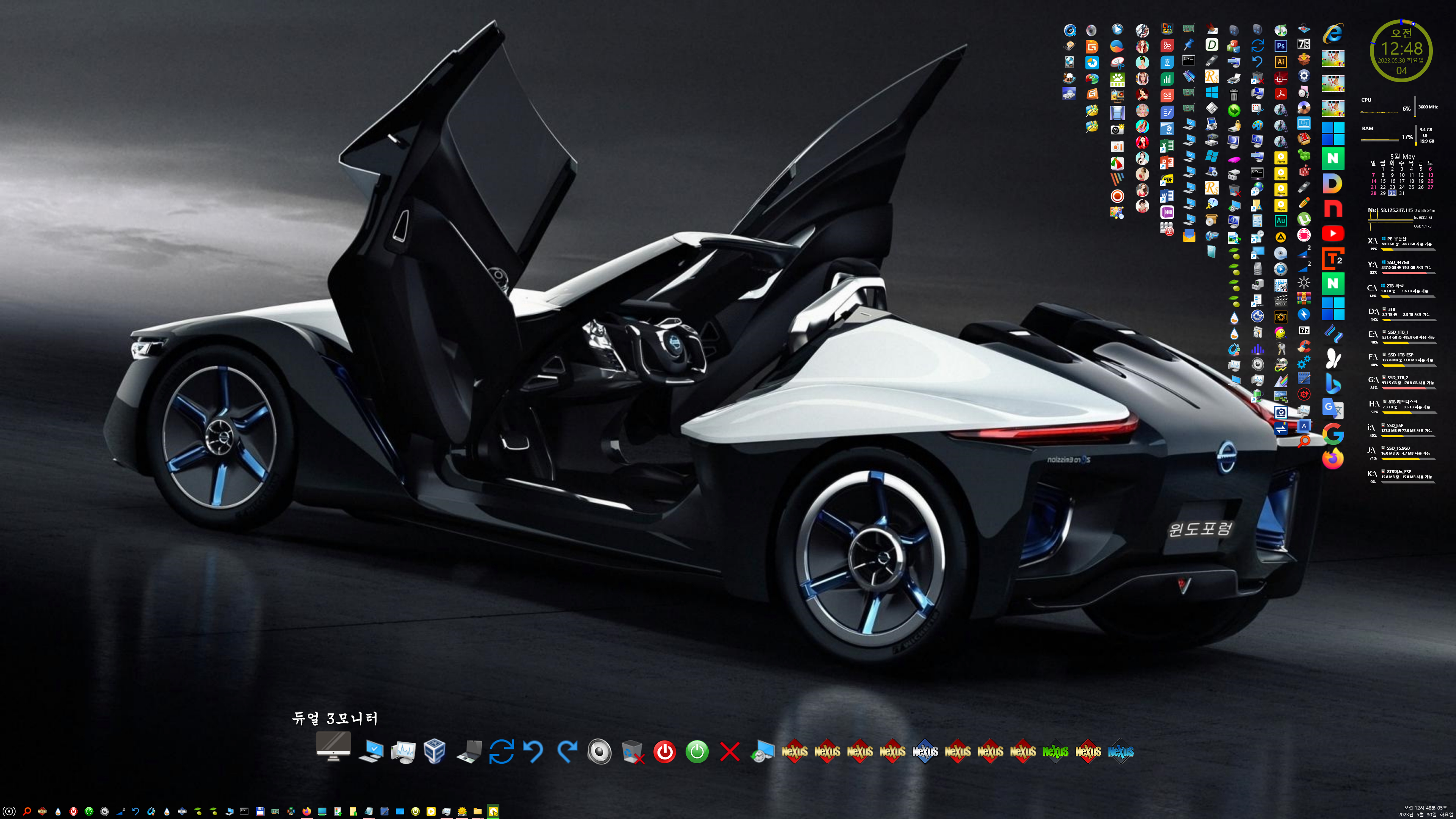Click the taskbar red magnifier search
Image resolution: width=1456 pixels, height=819 pixels.
click(x=27, y=812)
